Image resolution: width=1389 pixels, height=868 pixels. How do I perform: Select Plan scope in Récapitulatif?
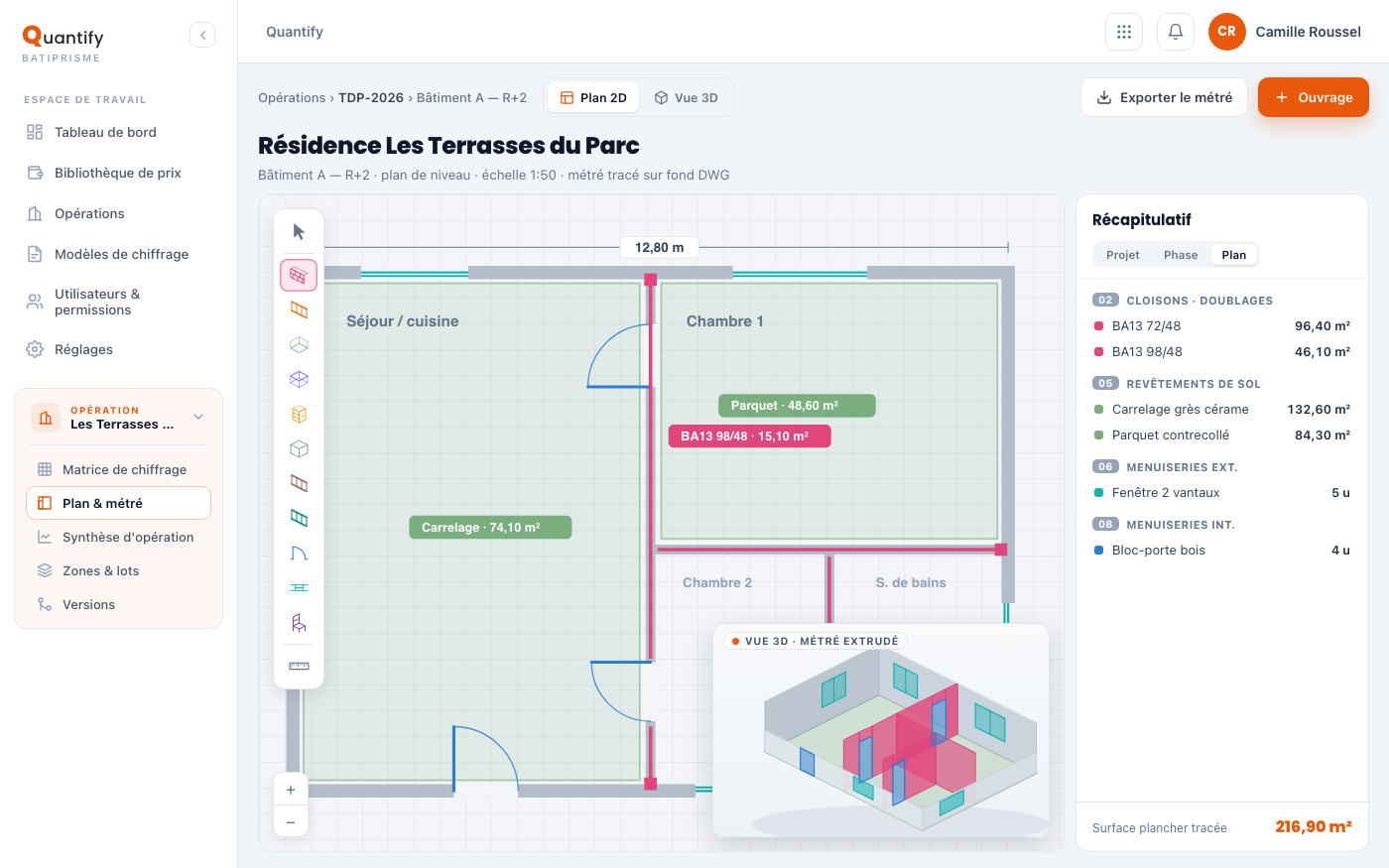click(x=1234, y=255)
